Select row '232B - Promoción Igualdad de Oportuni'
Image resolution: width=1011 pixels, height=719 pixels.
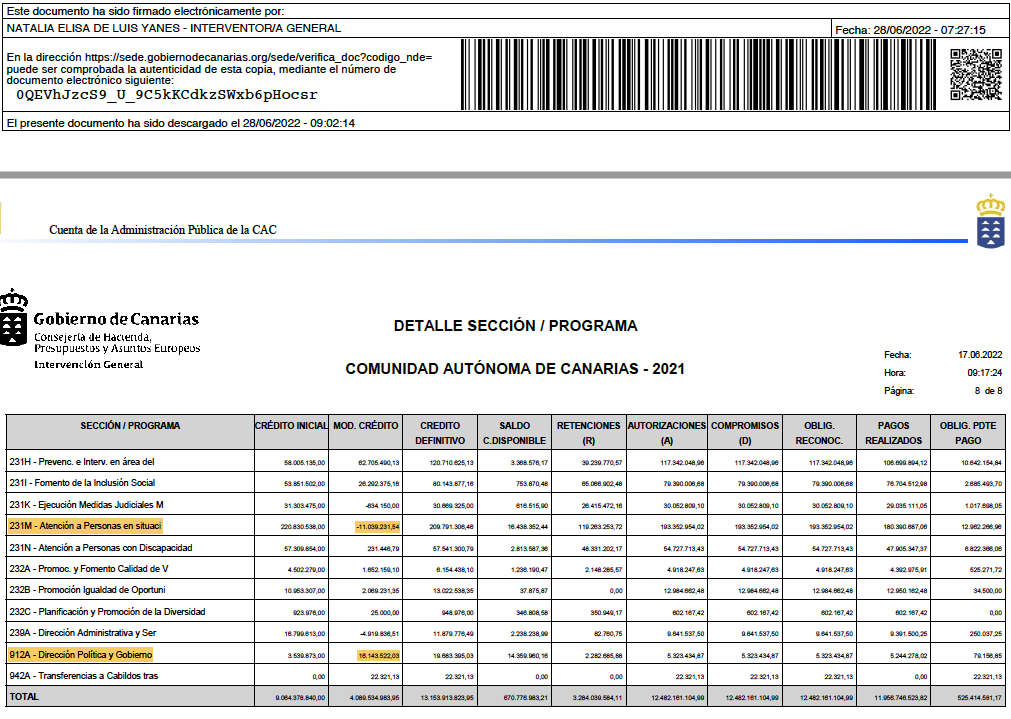click(506, 590)
